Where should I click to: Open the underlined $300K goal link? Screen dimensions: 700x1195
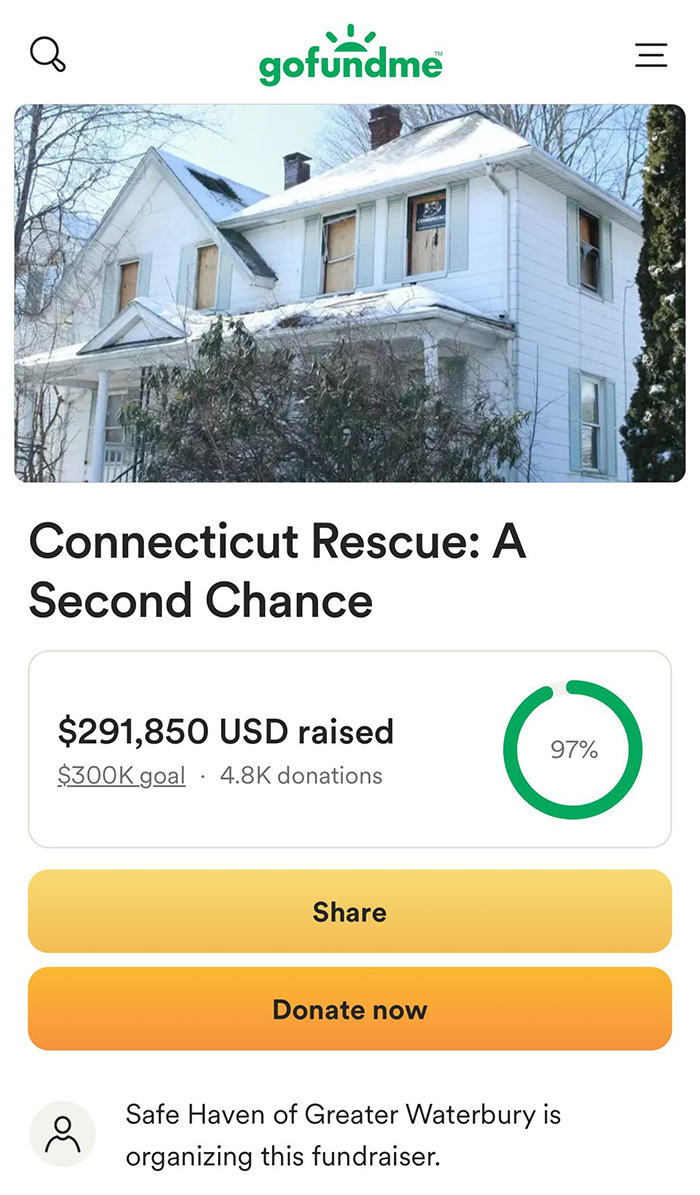(x=120, y=775)
